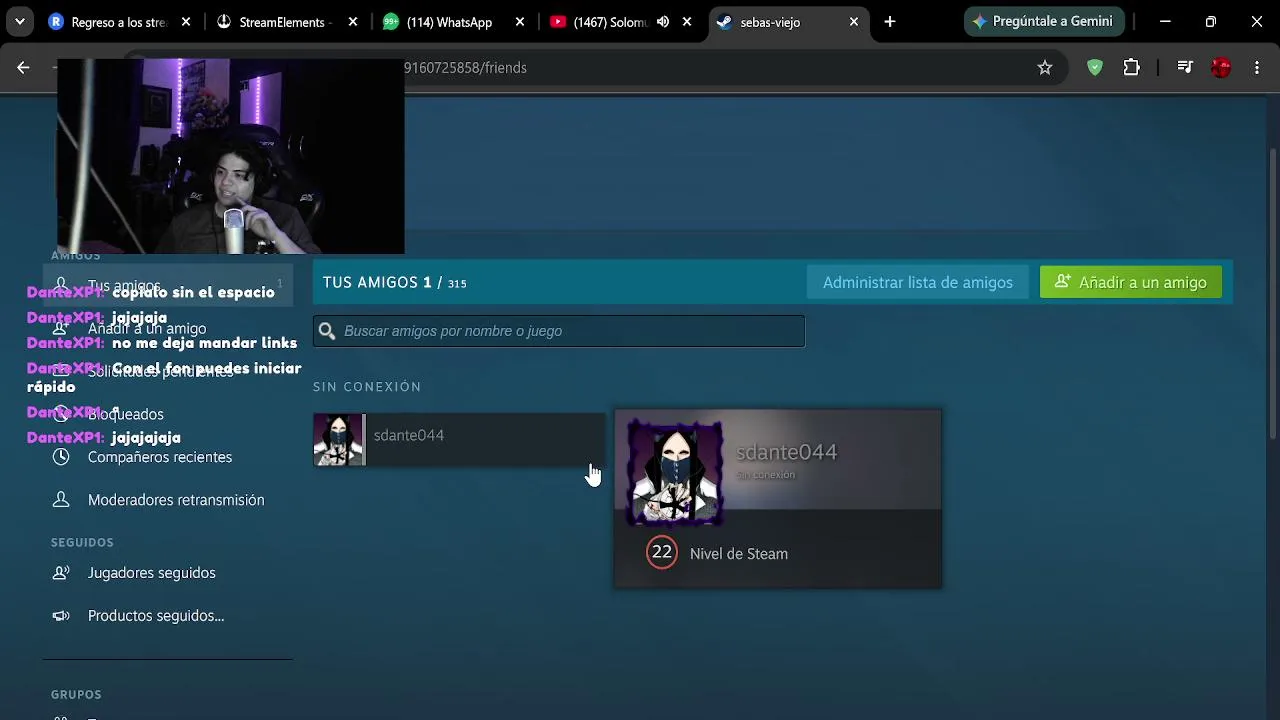Screen dimensions: 1280x720
Task: Click the Pregúntale a Gemini button
Action: coord(1044,22)
